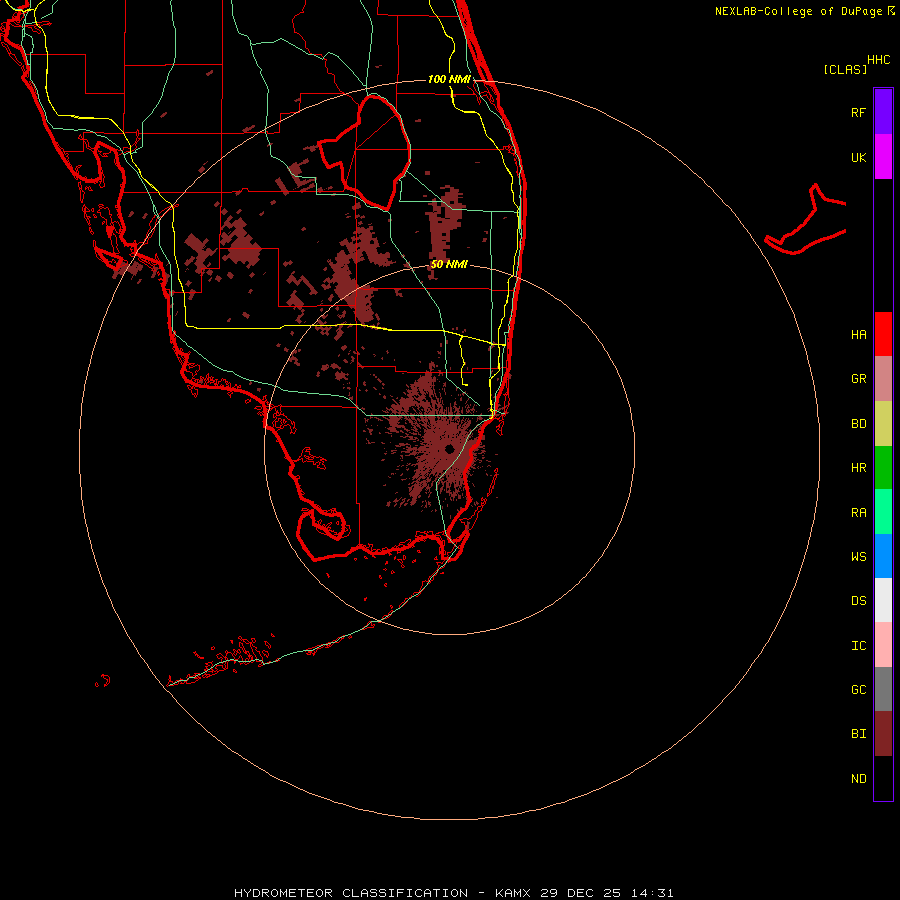Screen dimensions: 900x900
Task: Click the RF legend label
Action: tap(858, 112)
